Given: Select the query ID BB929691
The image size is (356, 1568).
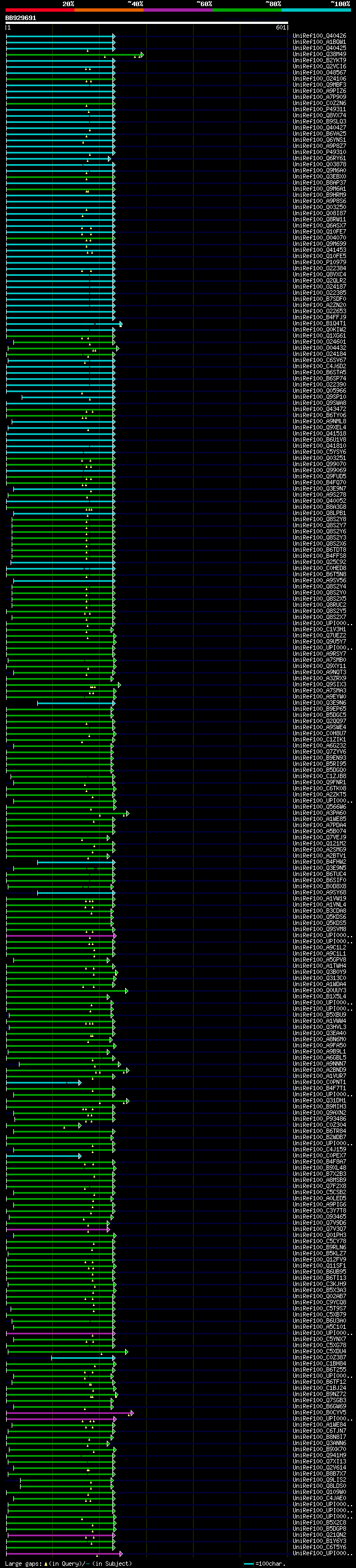Looking at the screenshot, I should click(21, 18).
